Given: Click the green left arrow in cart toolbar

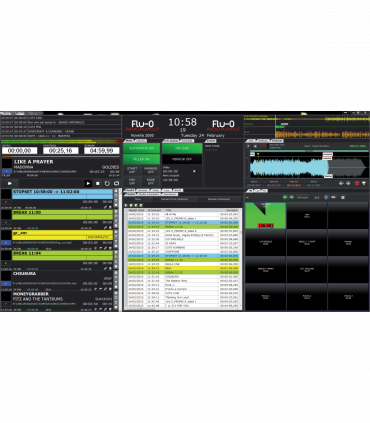Looking at the screenshot, I should click(285, 197).
